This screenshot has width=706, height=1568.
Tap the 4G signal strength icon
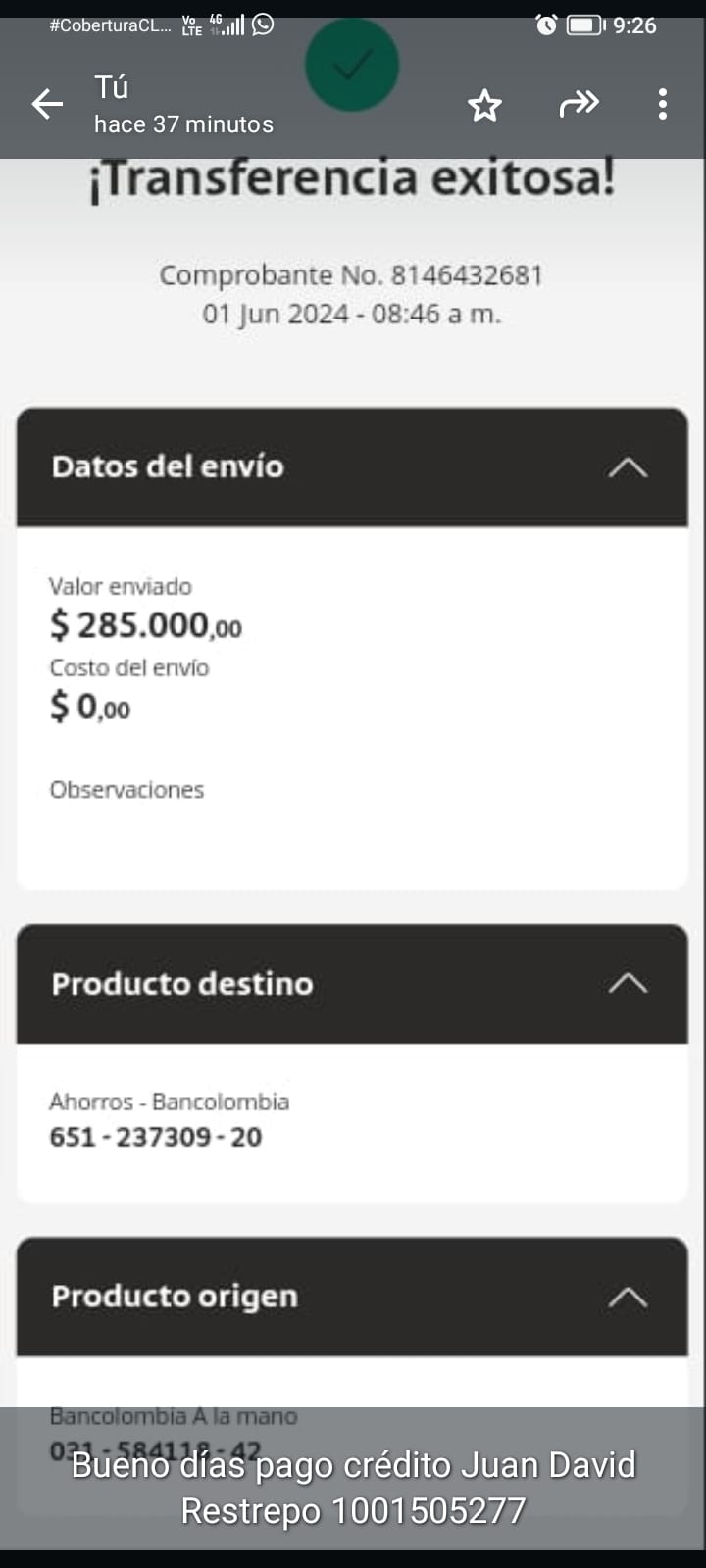point(227,25)
